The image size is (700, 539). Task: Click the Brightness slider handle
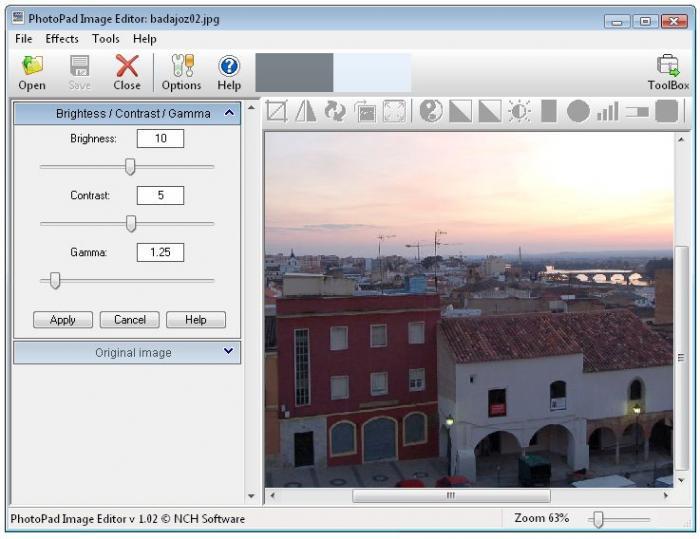coord(130,167)
